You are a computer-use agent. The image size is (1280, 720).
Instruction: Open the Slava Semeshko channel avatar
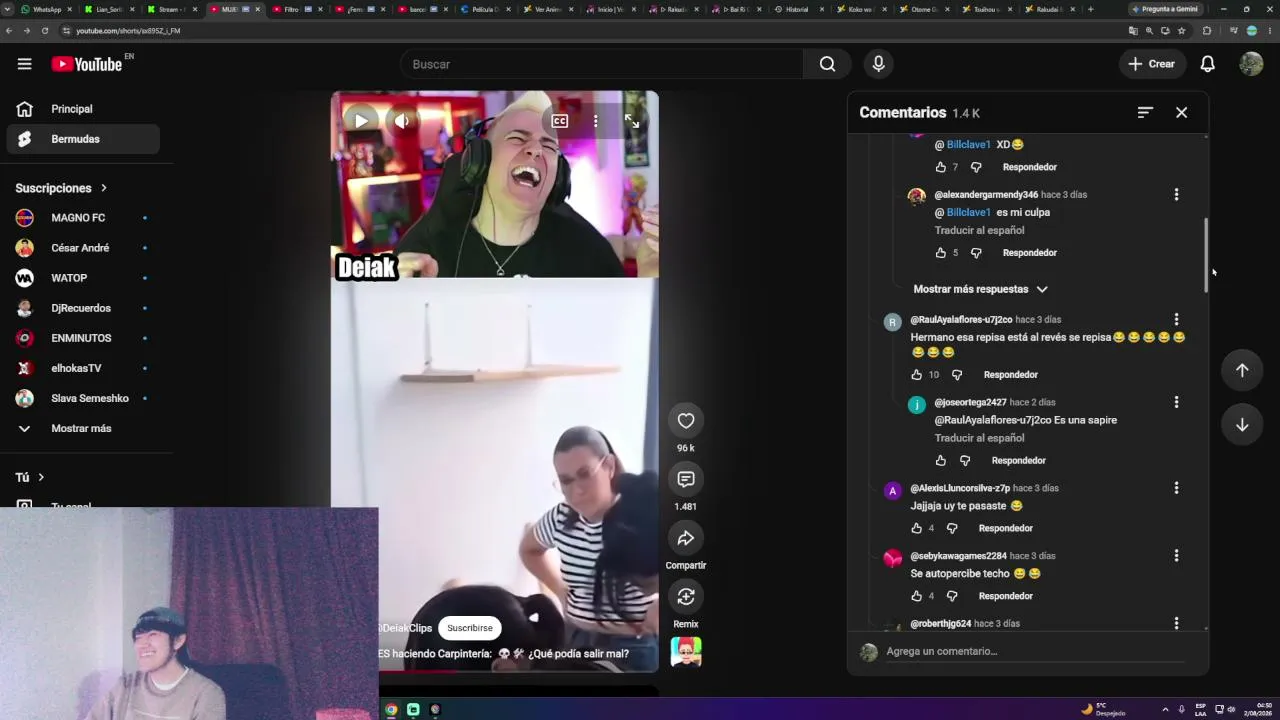(24, 398)
